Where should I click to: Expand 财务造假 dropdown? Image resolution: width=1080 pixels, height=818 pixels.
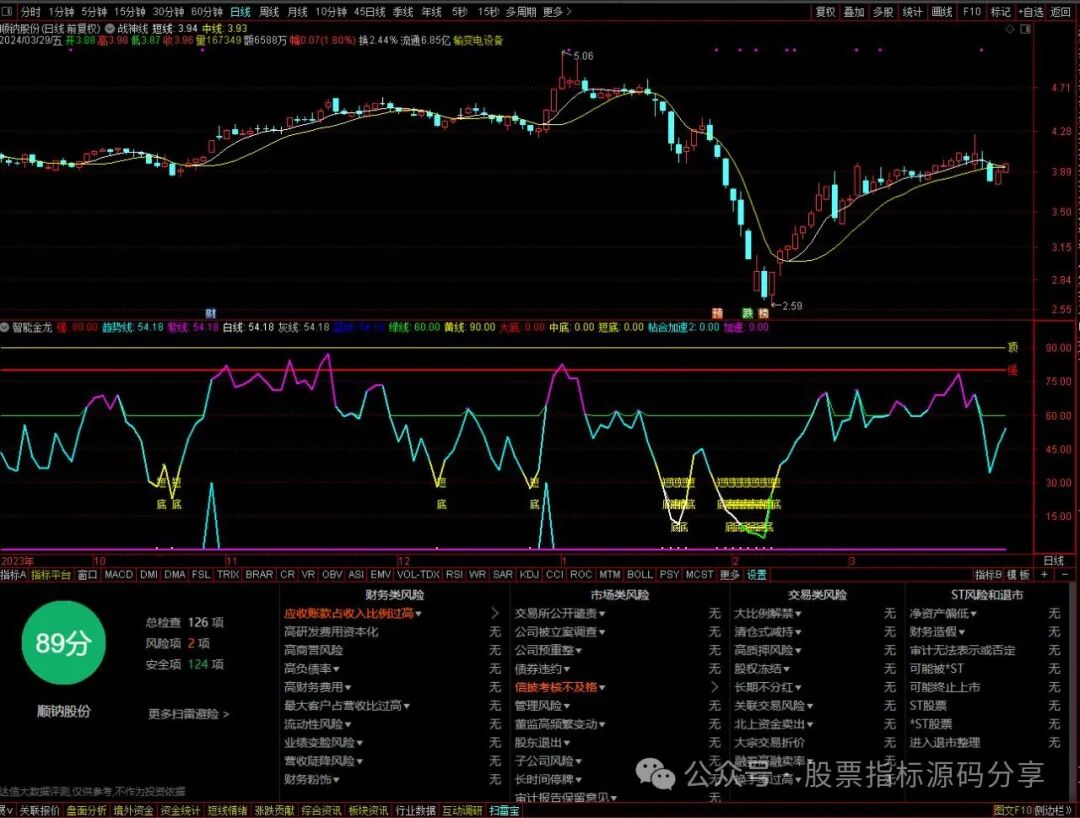(937, 631)
